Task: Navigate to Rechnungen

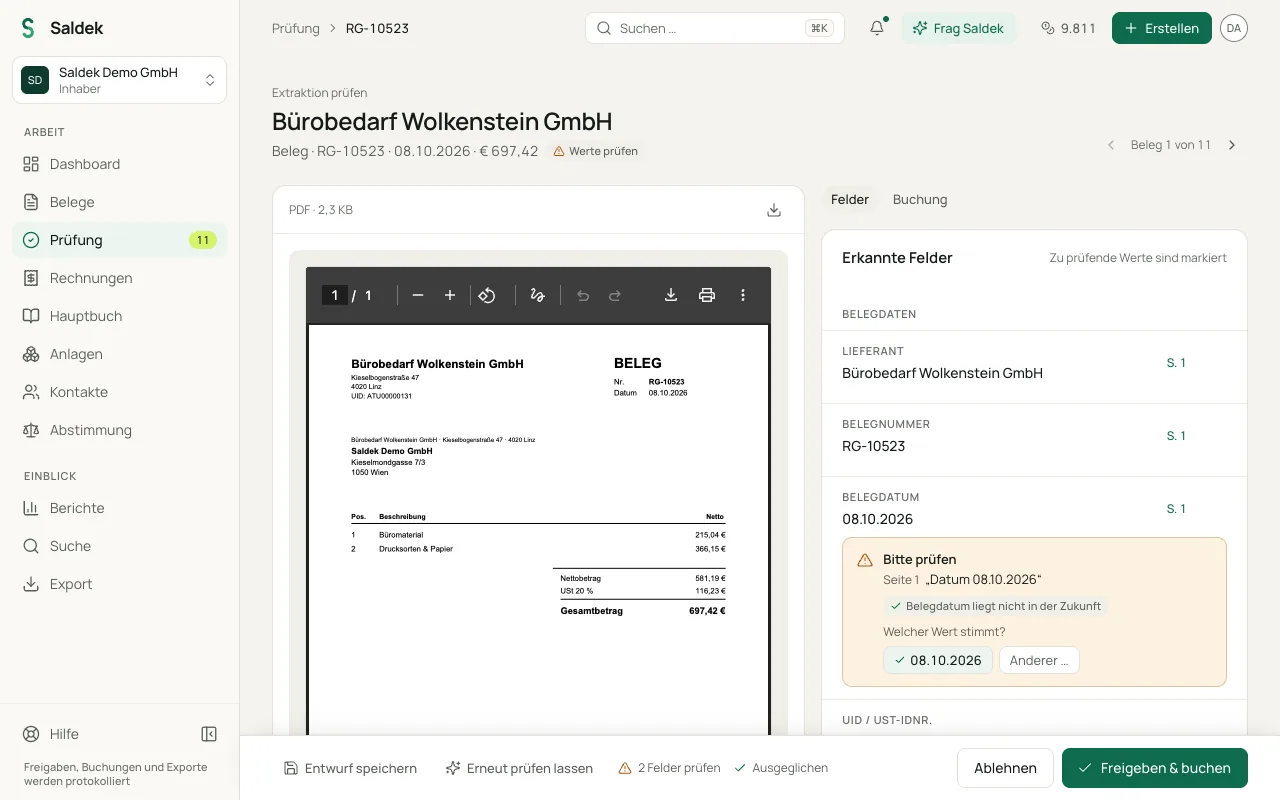Action: [x=119, y=278]
